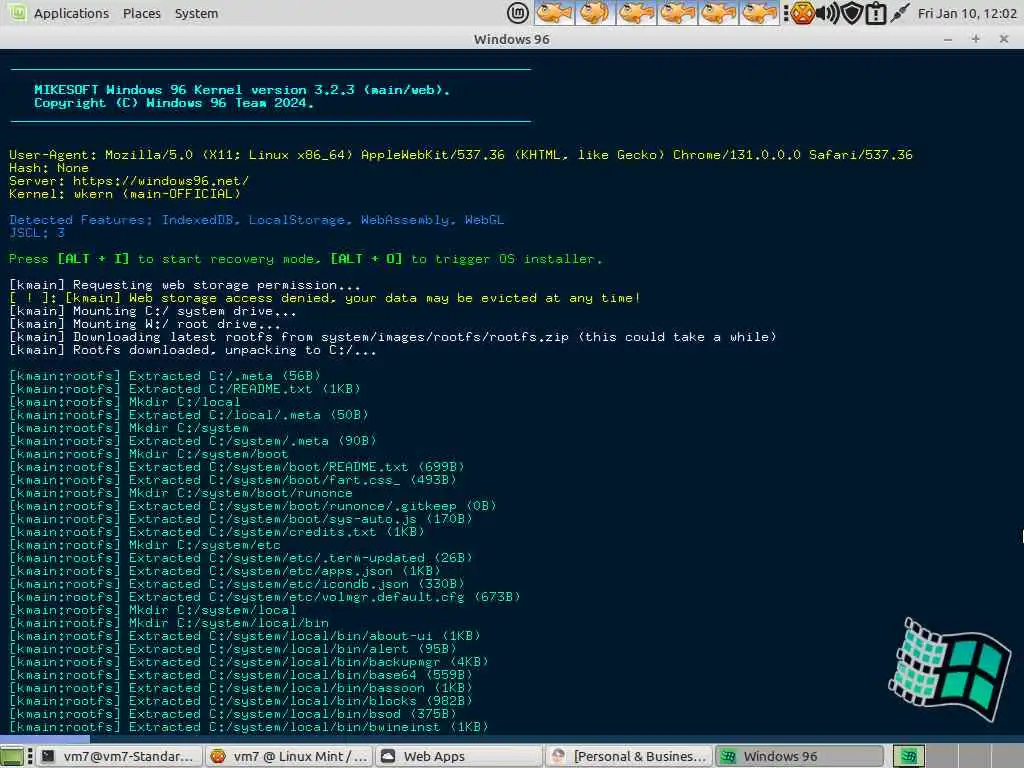Switch to vm7 @ Linux Mint browser task
The height and width of the screenshot is (768, 1024).
pyautogui.click(x=289, y=756)
